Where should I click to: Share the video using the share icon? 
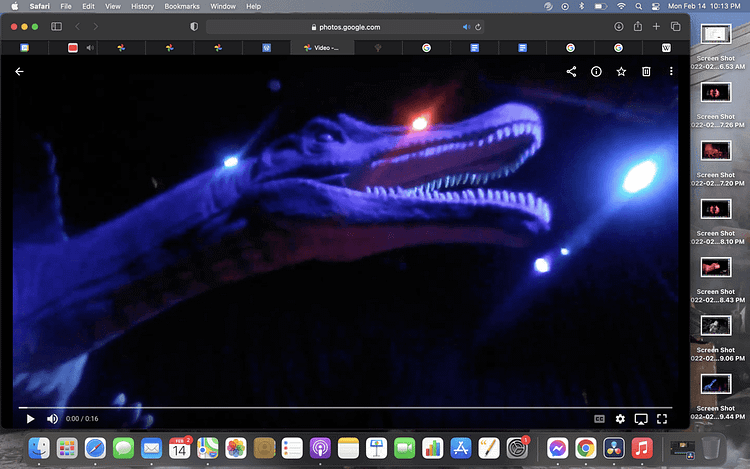(x=571, y=72)
